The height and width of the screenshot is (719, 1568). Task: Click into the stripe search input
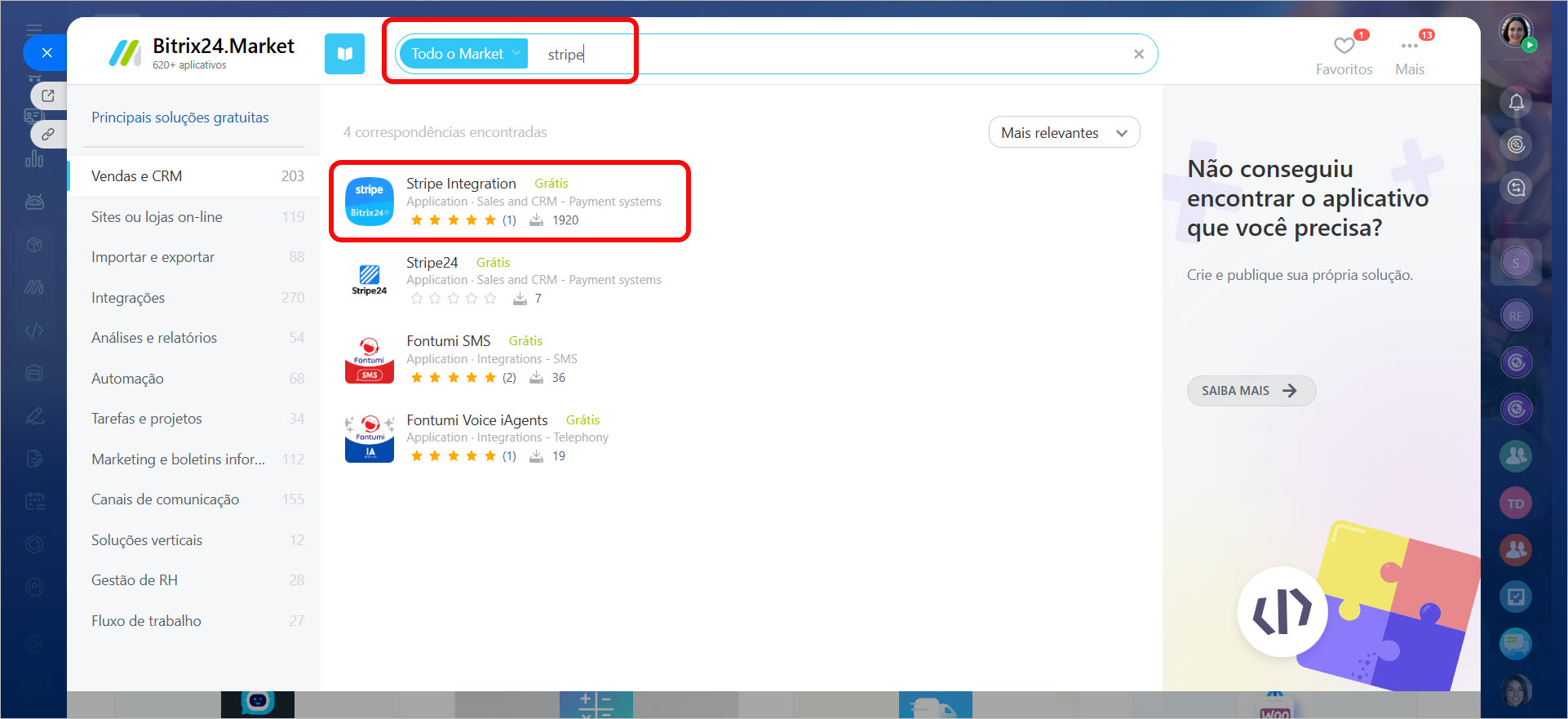point(816,54)
